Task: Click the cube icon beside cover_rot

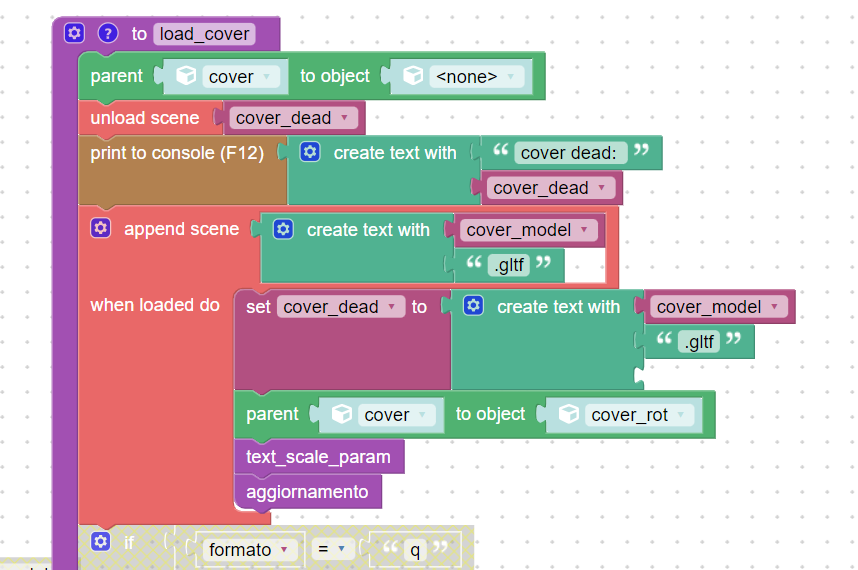Action: (x=569, y=414)
